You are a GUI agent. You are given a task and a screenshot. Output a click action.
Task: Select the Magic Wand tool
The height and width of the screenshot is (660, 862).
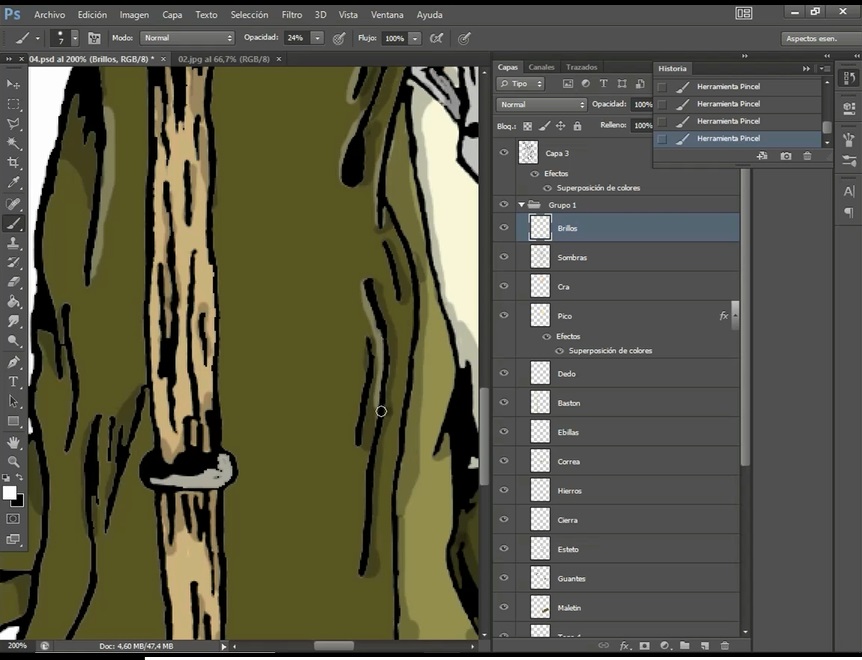coord(14,144)
